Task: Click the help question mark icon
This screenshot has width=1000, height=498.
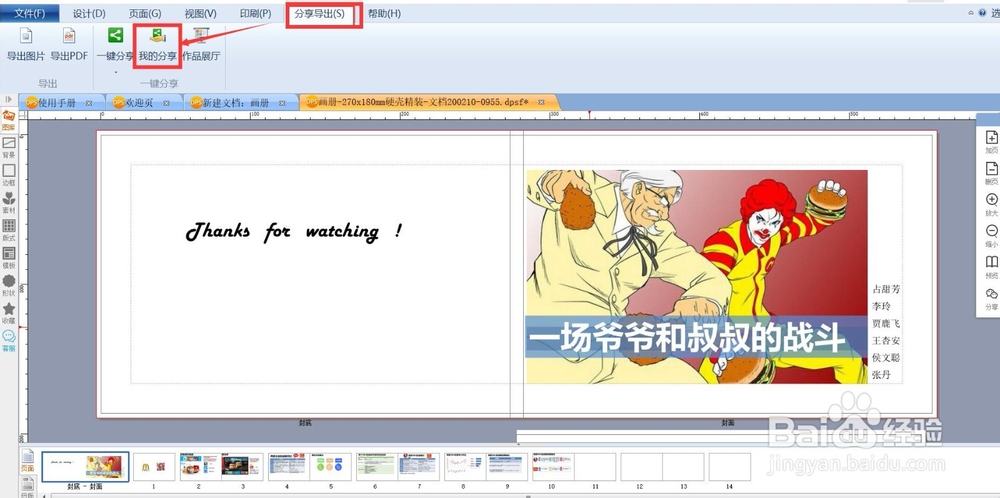Action: coord(982,13)
